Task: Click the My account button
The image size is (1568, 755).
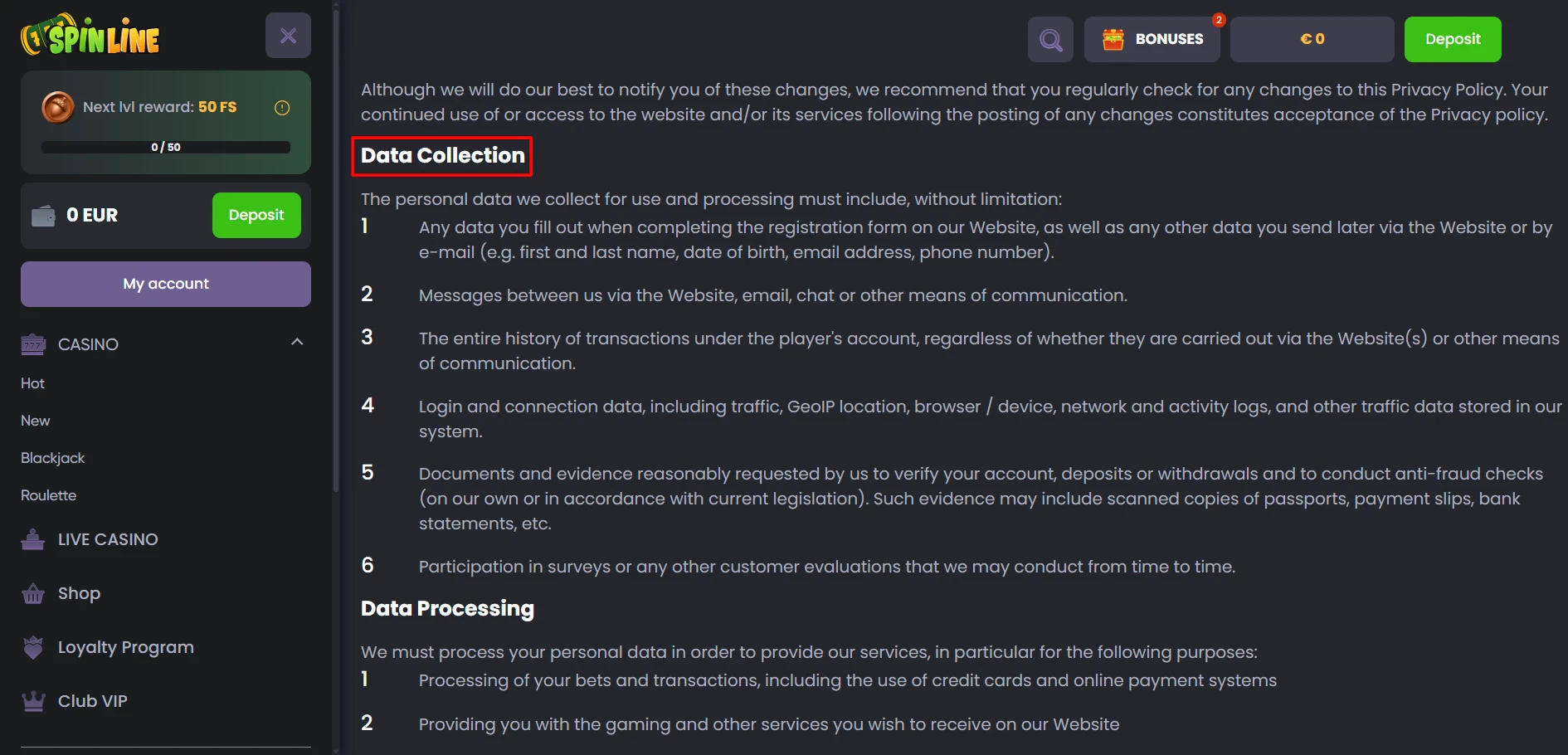Action: [x=166, y=284]
